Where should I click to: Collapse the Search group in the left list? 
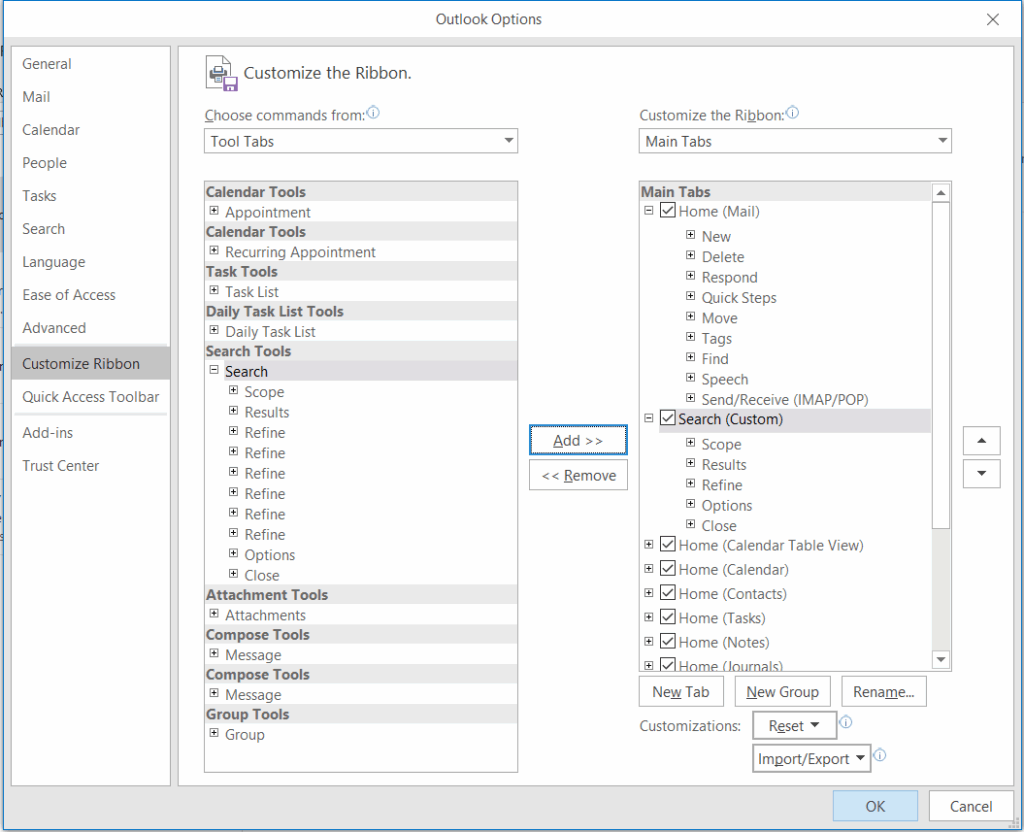[213, 370]
